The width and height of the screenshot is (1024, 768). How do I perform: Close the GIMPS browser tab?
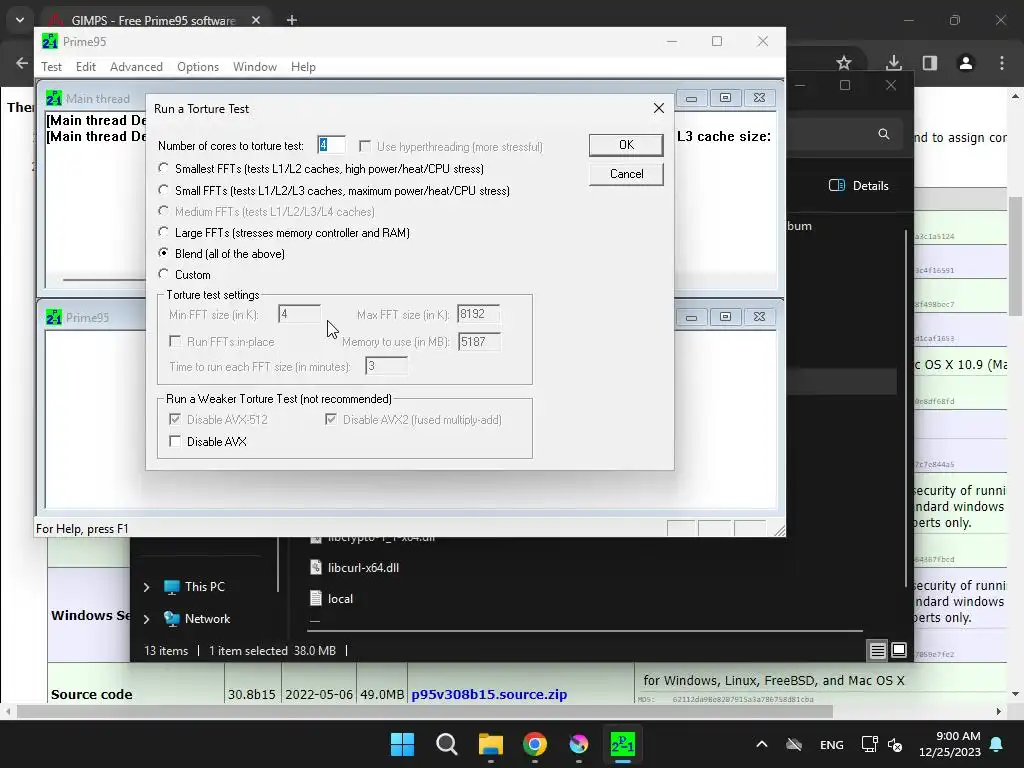(x=256, y=20)
